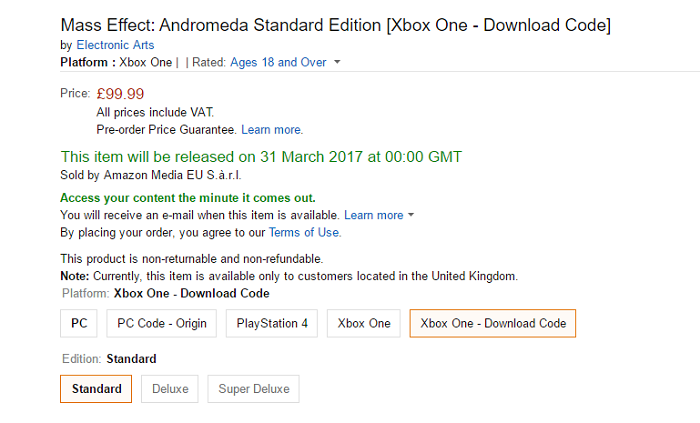The width and height of the screenshot is (700, 423).
Task: Choose the Standard edition
Action: 96,389
